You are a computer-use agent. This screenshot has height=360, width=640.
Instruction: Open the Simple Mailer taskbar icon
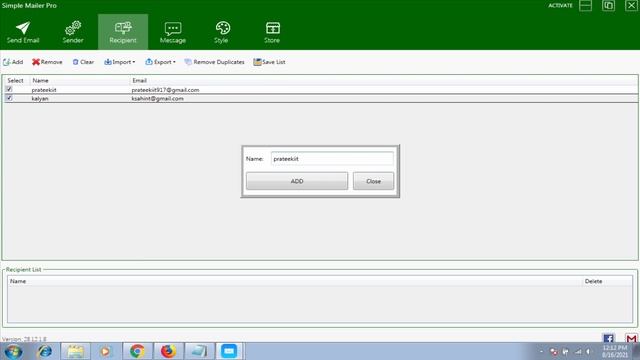click(x=229, y=351)
